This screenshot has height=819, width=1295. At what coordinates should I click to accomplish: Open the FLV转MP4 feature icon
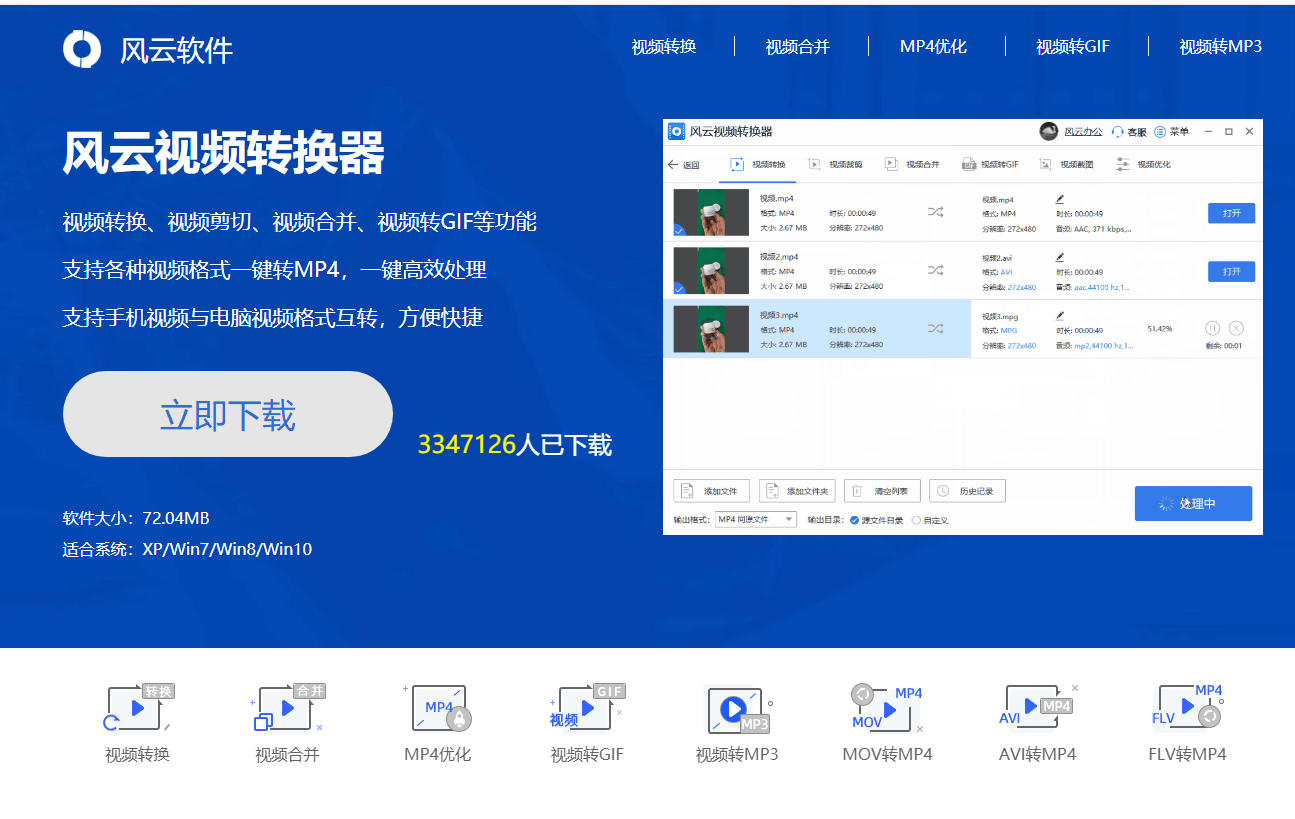point(1188,708)
